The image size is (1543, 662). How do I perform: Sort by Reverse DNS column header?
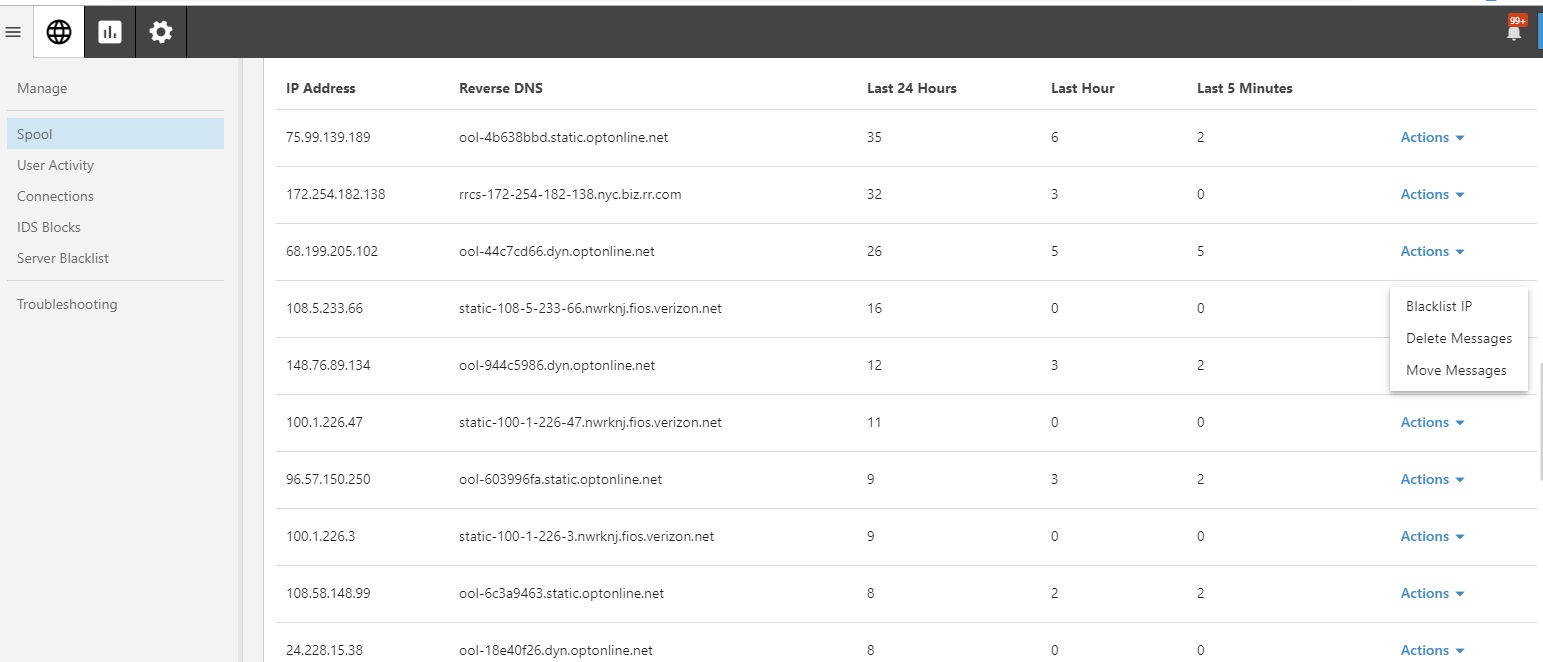pos(500,89)
